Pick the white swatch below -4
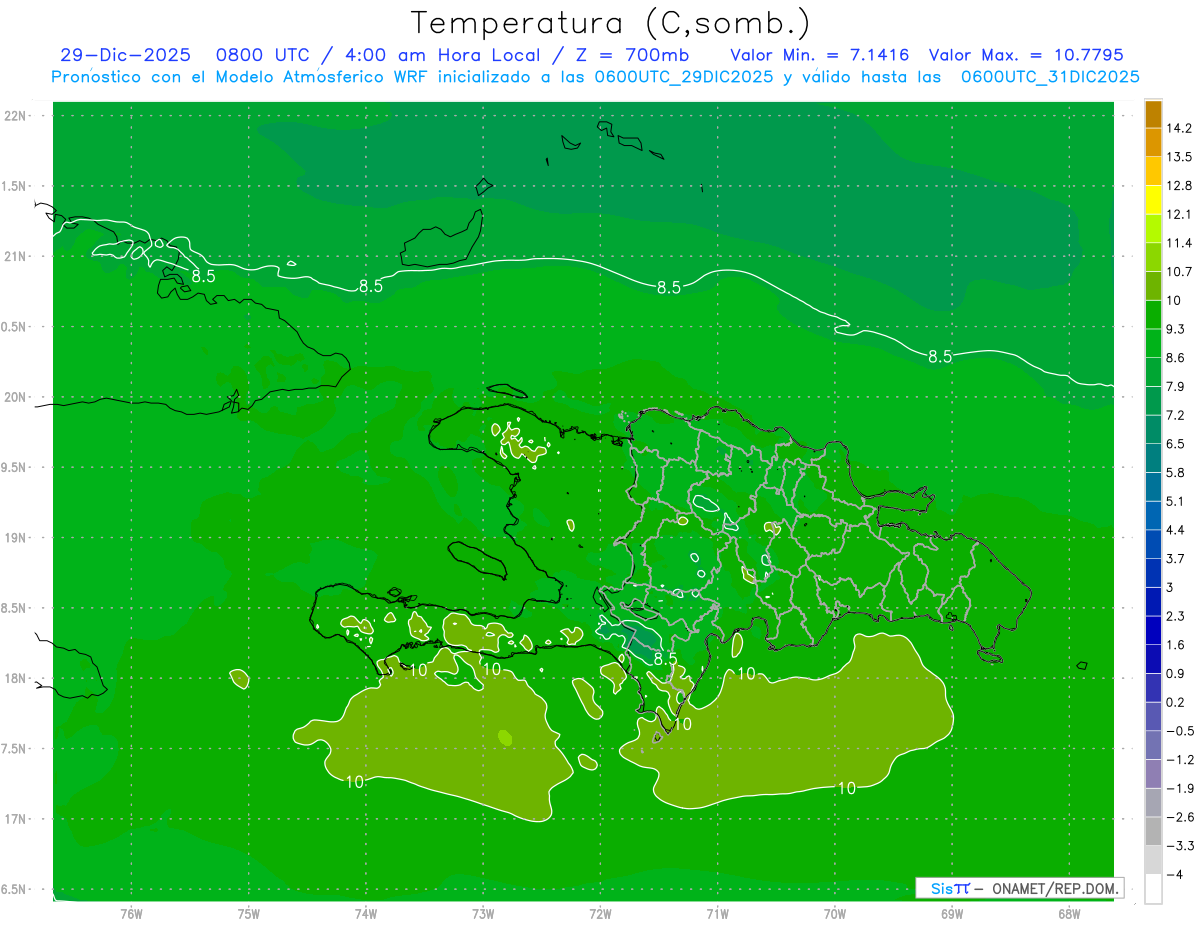The width and height of the screenshot is (1200, 927). point(1153,889)
